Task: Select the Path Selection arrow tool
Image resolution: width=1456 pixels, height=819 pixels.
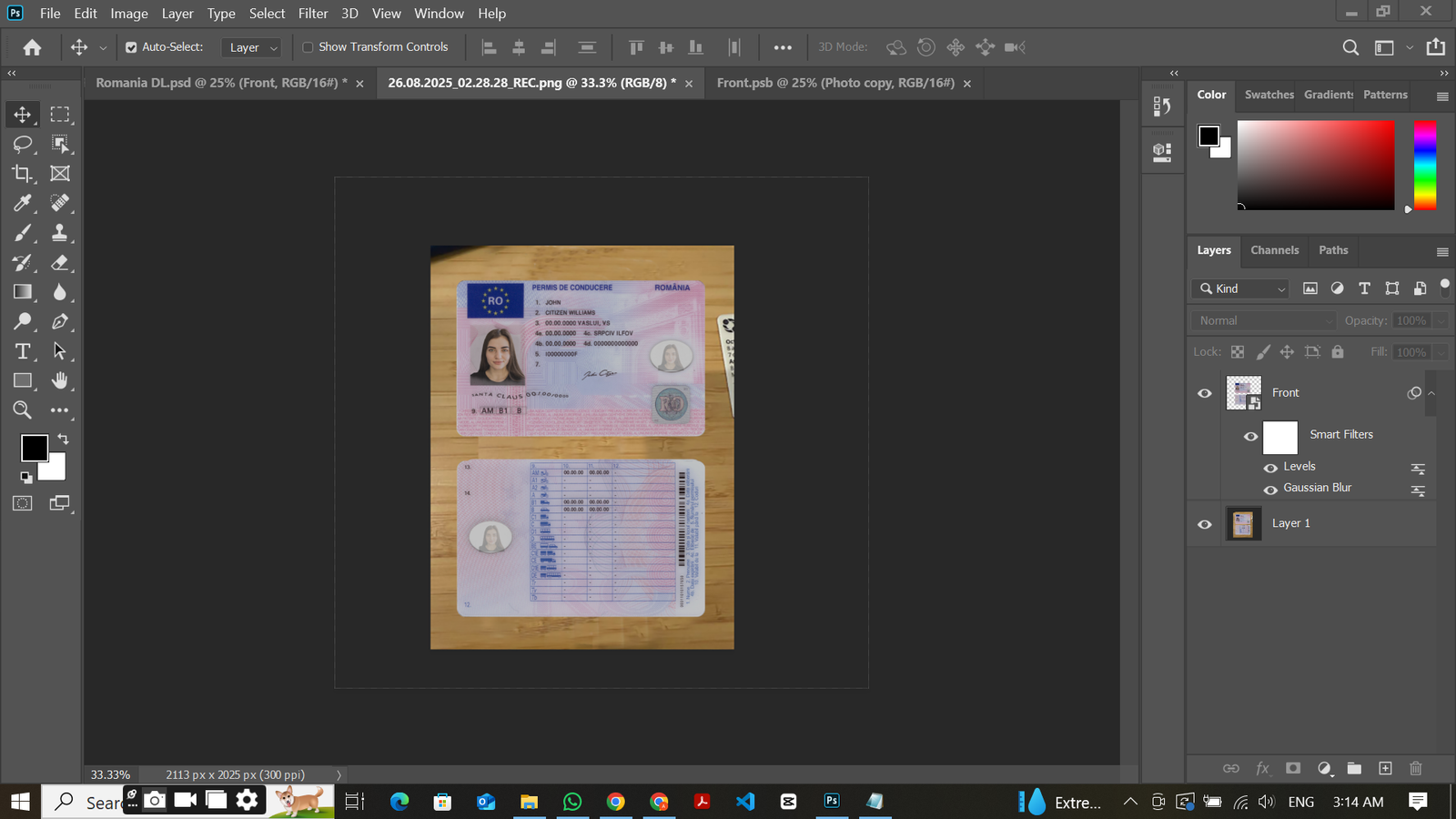Action: (x=60, y=351)
